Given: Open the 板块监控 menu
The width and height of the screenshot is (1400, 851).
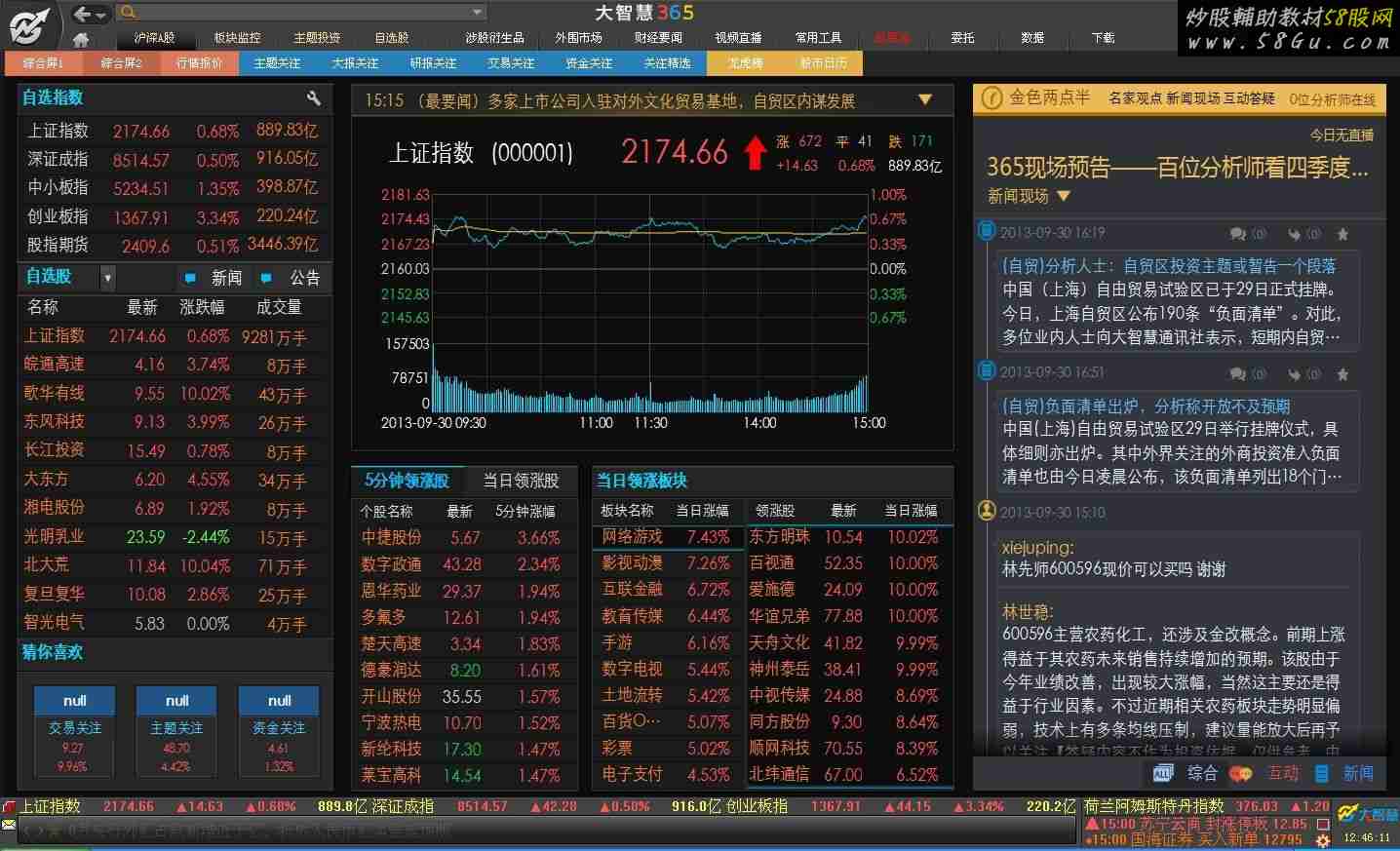Looking at the screenshot, I should pyautogui.click(x=237, y=38).
